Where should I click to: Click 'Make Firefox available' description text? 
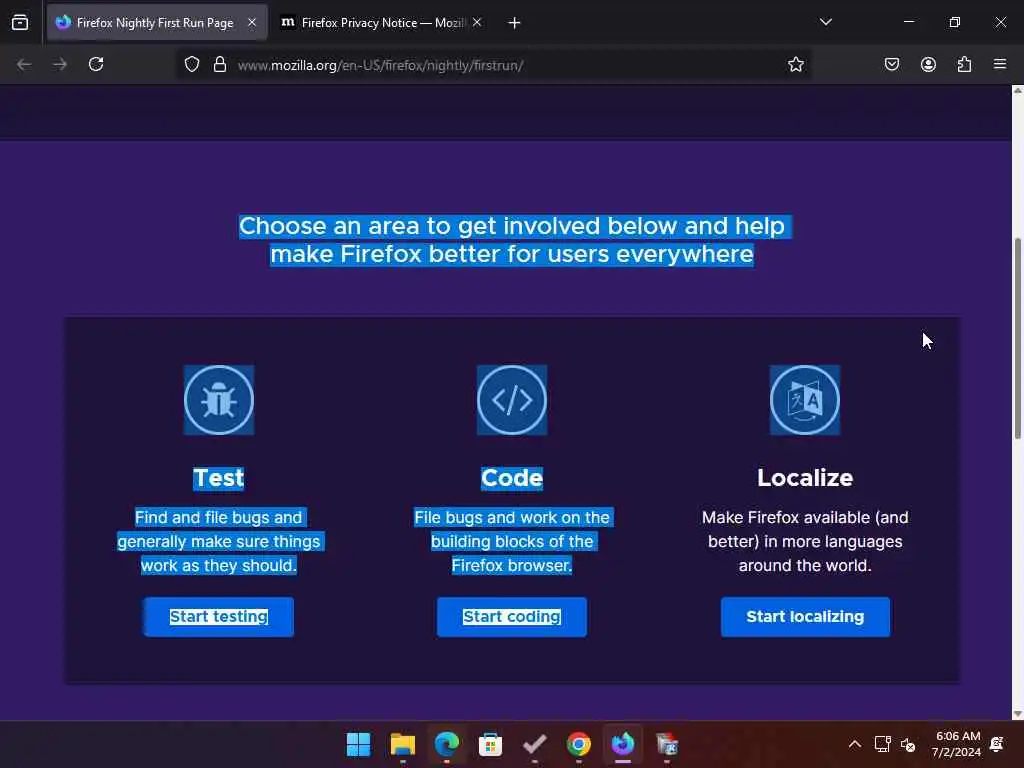pos(805,541)
